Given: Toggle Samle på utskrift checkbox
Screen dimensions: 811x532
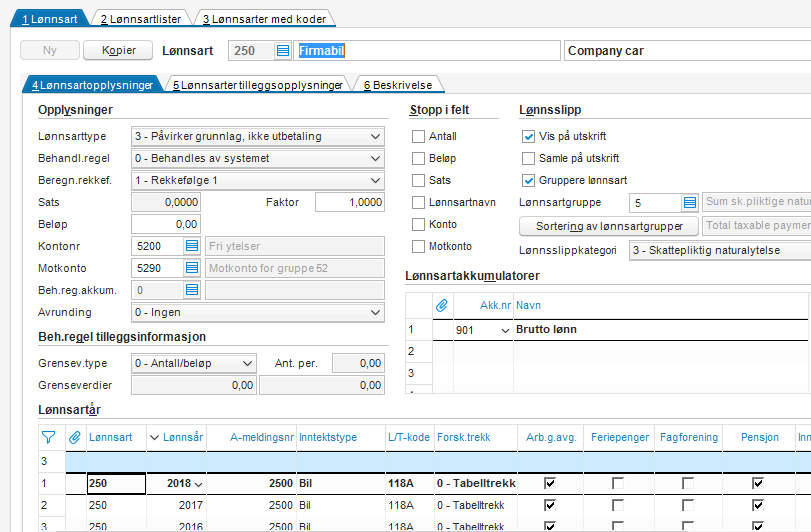Looking at the screenshot, I should (529, 159).
